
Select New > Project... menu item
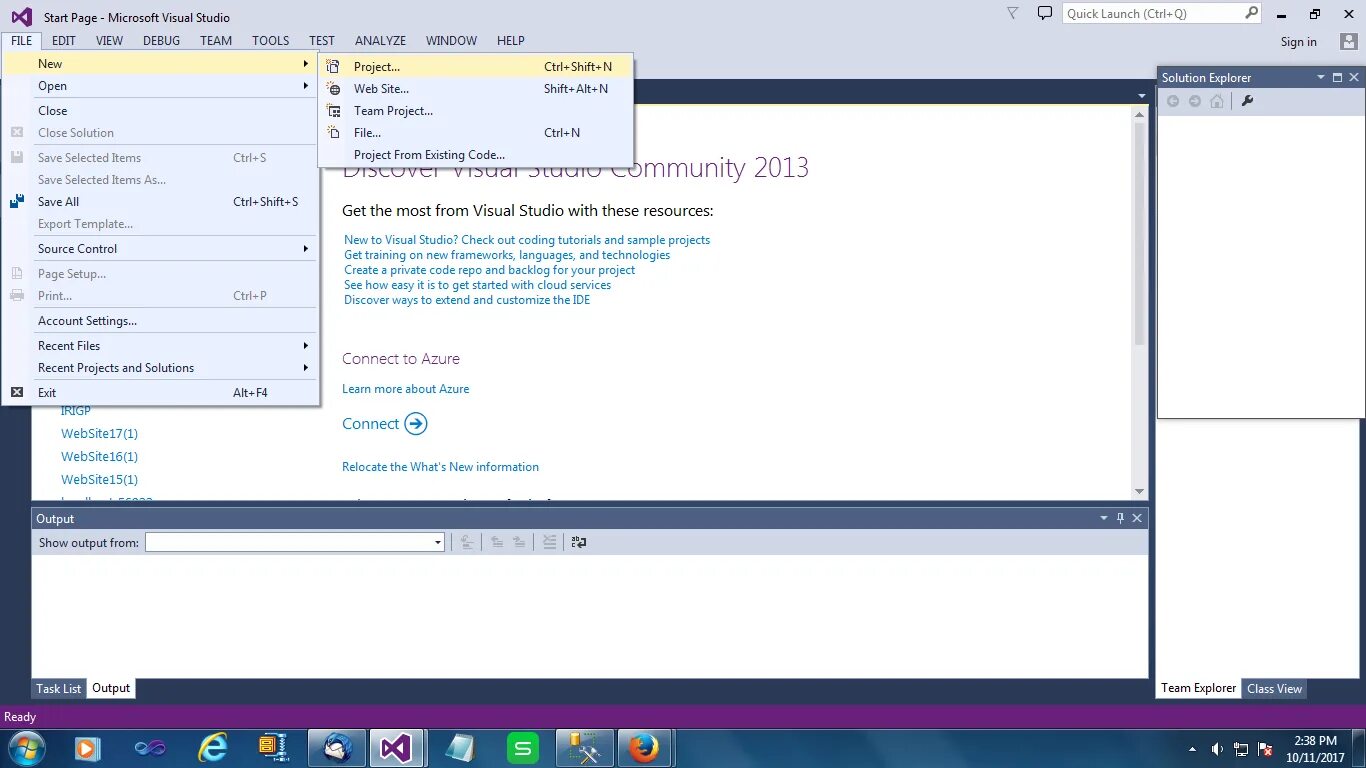[x=476, y=67]
